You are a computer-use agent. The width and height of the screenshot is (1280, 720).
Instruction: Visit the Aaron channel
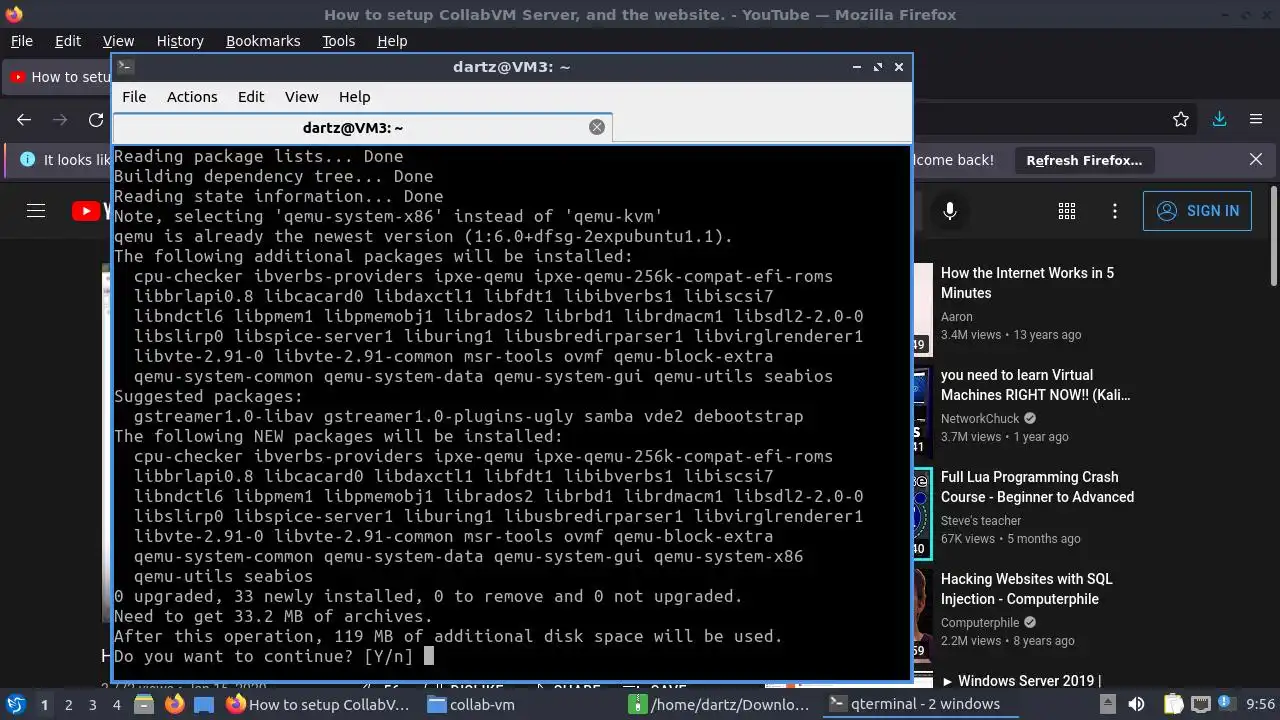tap(957, 317)
